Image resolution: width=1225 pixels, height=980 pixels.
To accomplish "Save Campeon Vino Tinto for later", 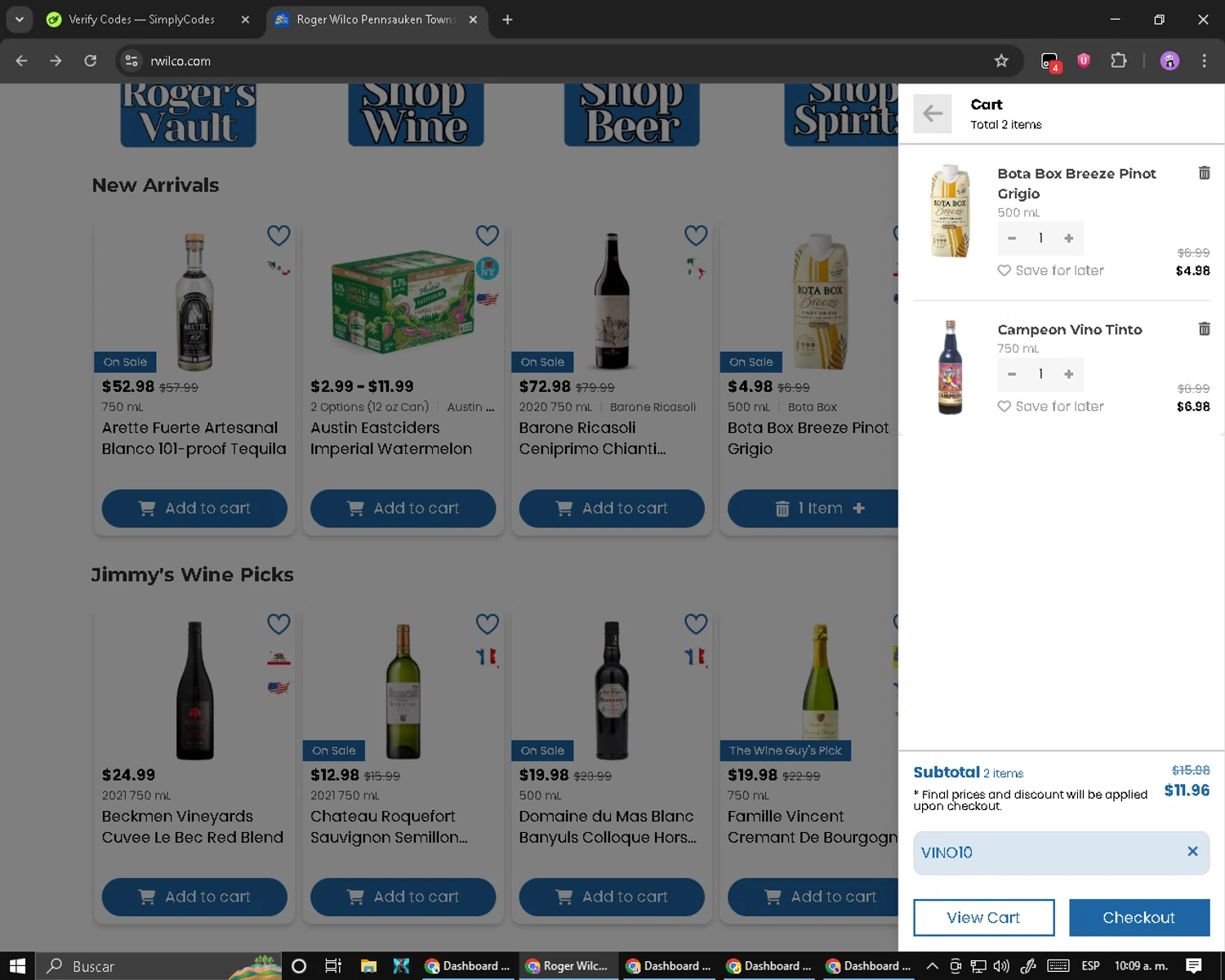I will pos(1050,406).
